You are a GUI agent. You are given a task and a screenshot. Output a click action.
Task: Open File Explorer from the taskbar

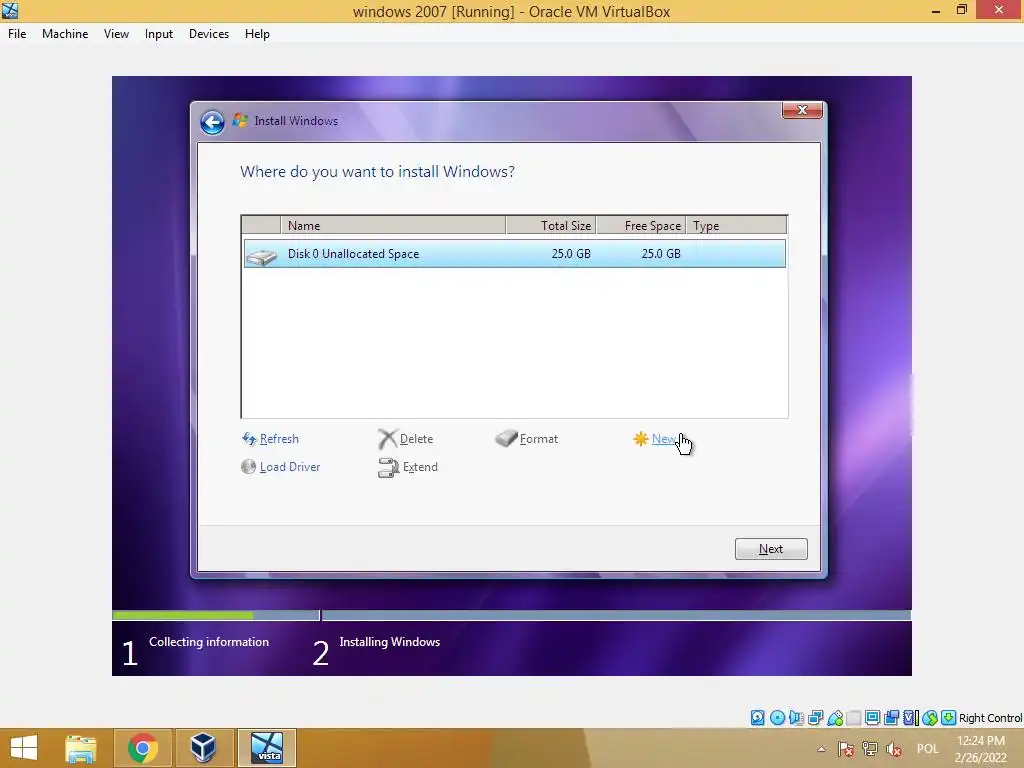(x=81, y=748)
